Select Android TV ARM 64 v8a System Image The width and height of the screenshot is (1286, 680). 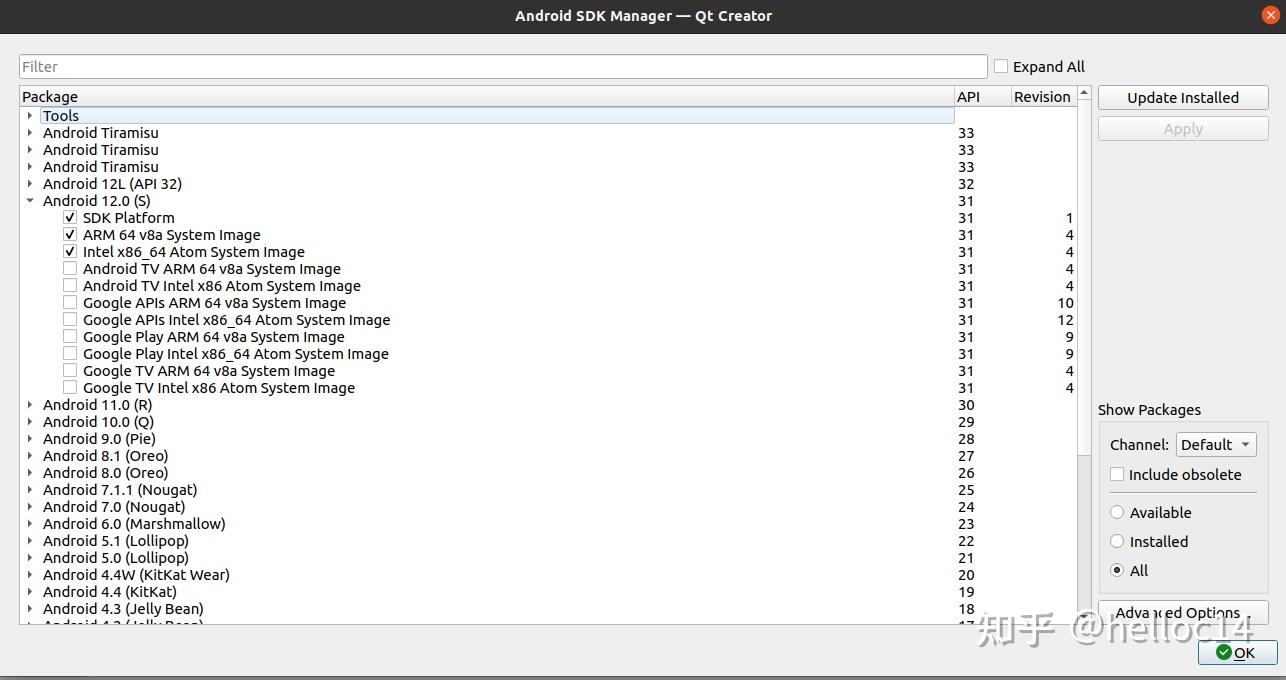pyautogui.click(x=212, y=268)
